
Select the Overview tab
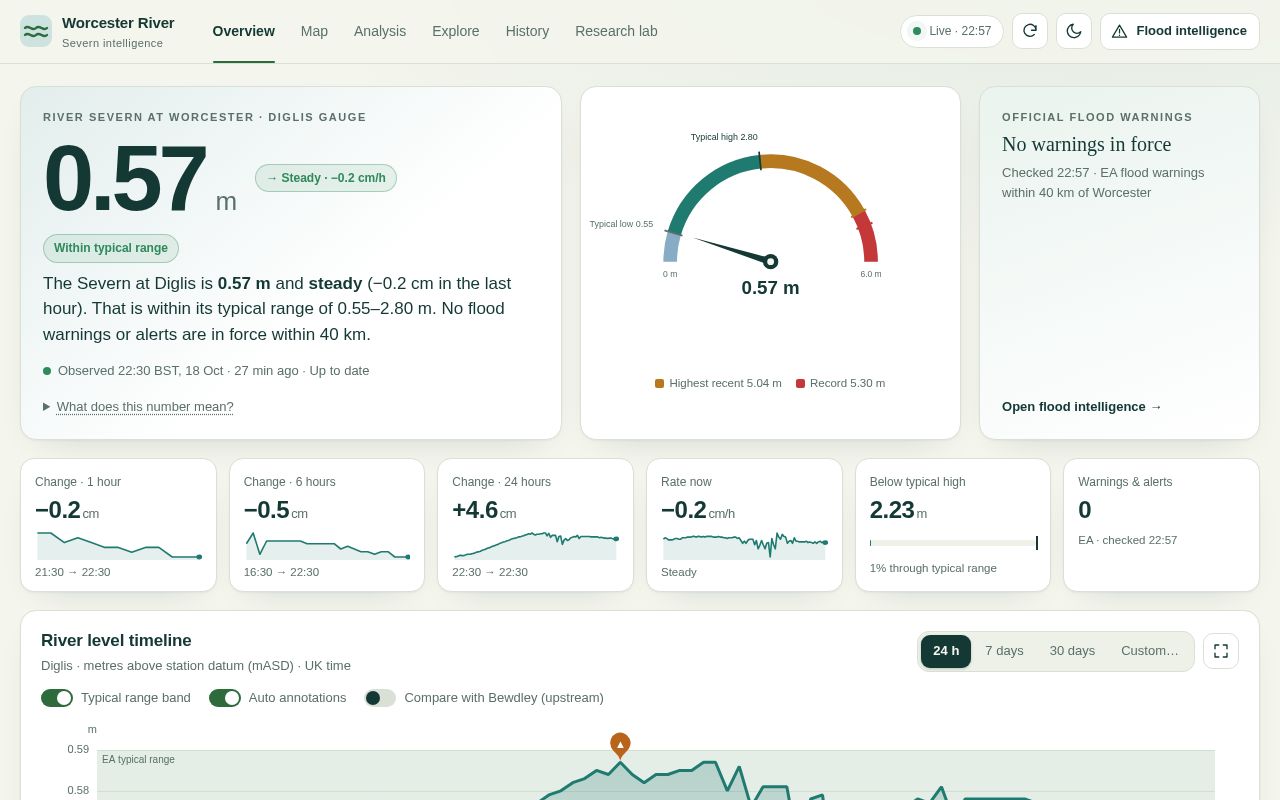244,31
